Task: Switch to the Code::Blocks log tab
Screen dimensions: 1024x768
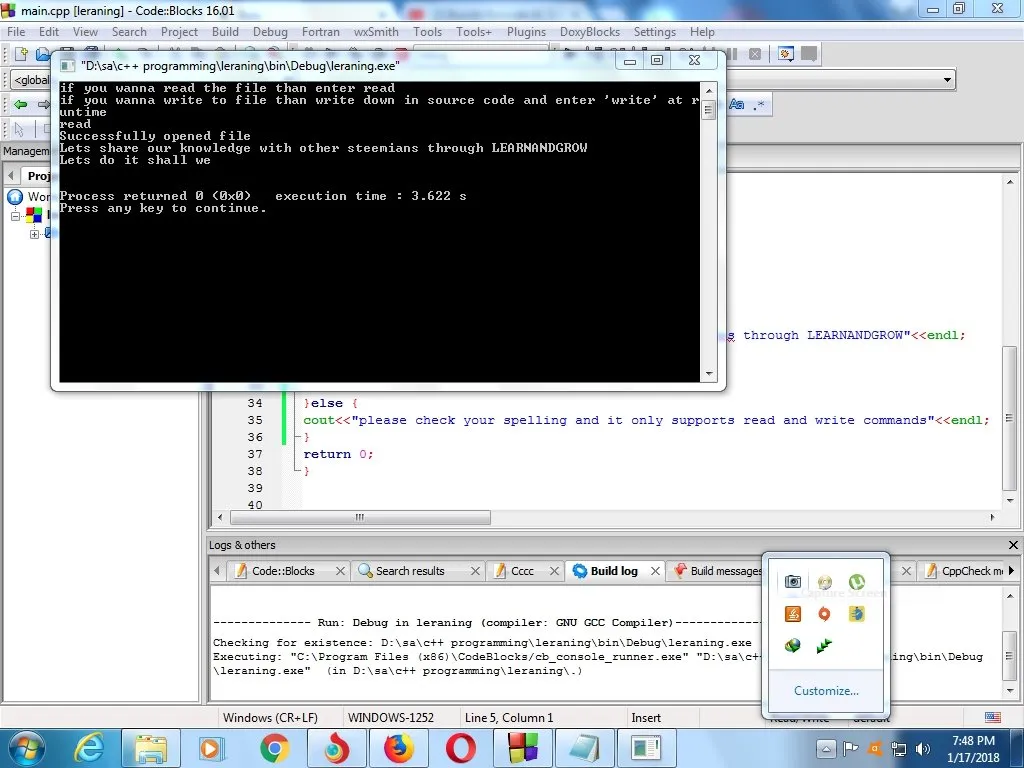Action: pyautogui.click(x=283, y=571)
